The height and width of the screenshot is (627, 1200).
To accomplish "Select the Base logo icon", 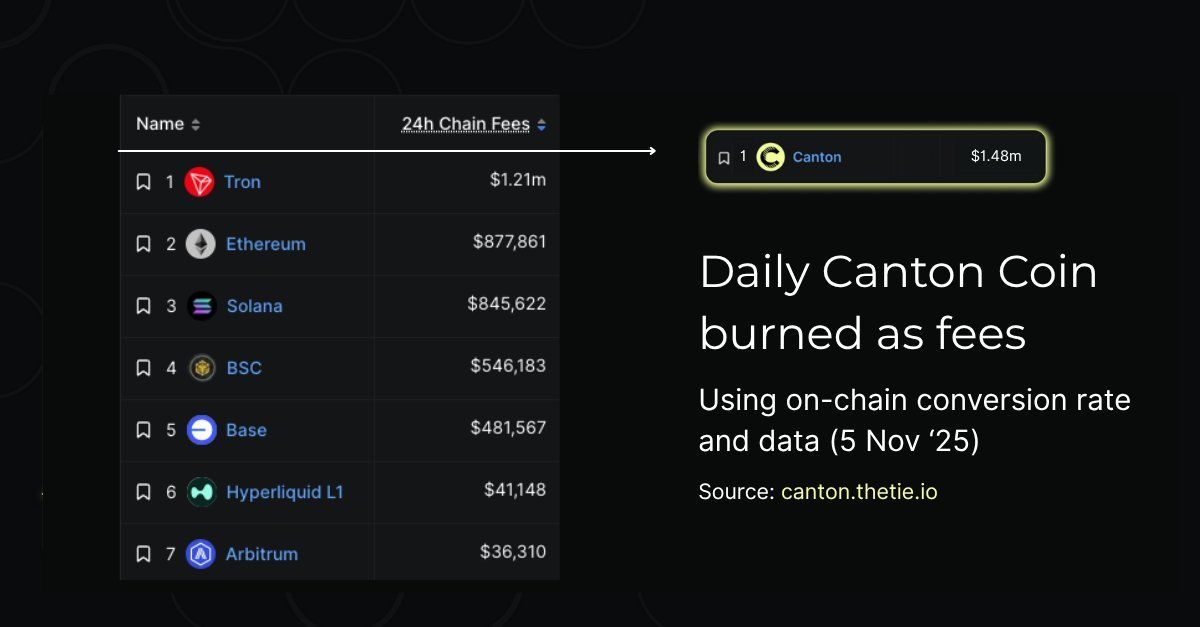I will tap(203, 429).
